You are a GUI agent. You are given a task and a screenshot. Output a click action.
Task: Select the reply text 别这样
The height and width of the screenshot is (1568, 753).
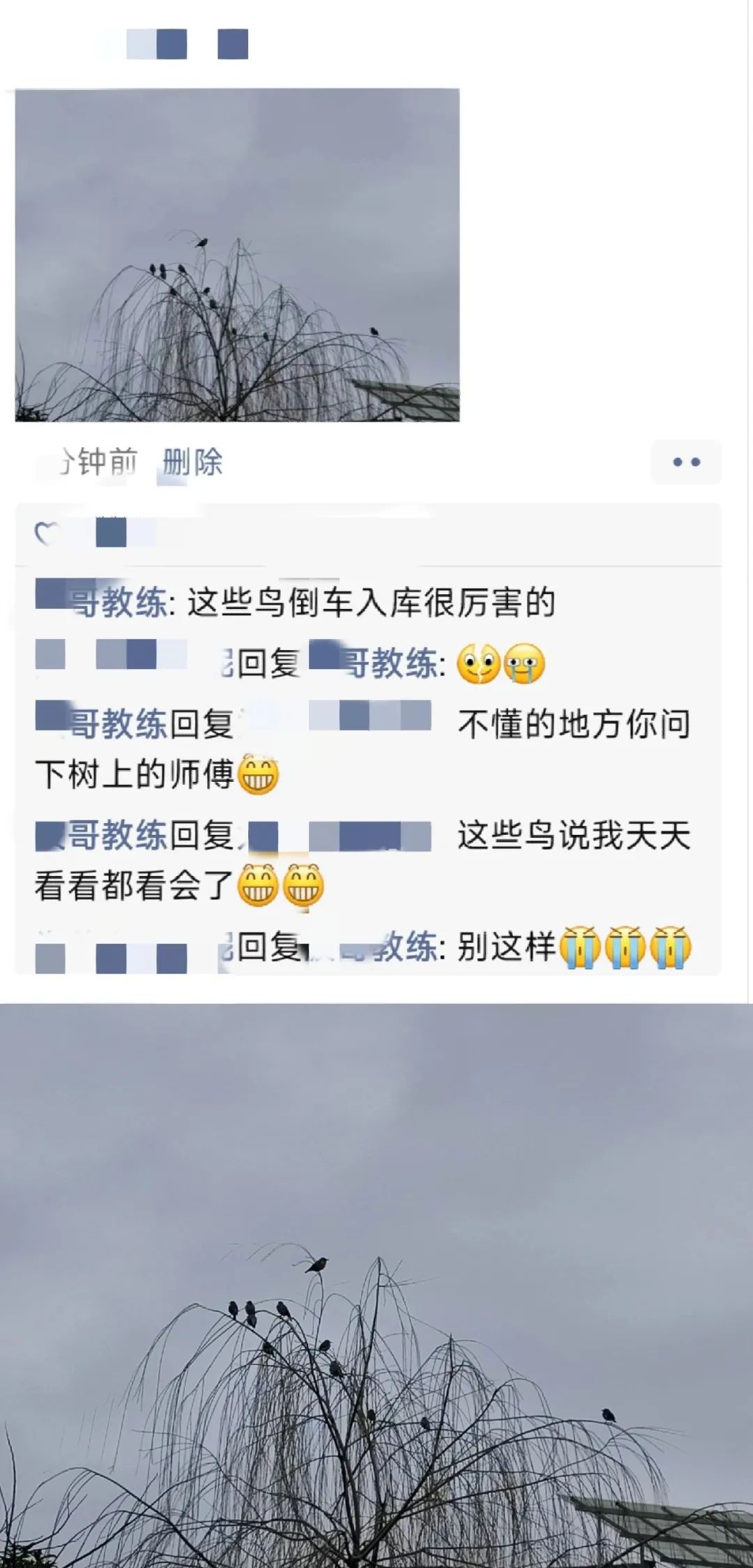coord(506,947)
